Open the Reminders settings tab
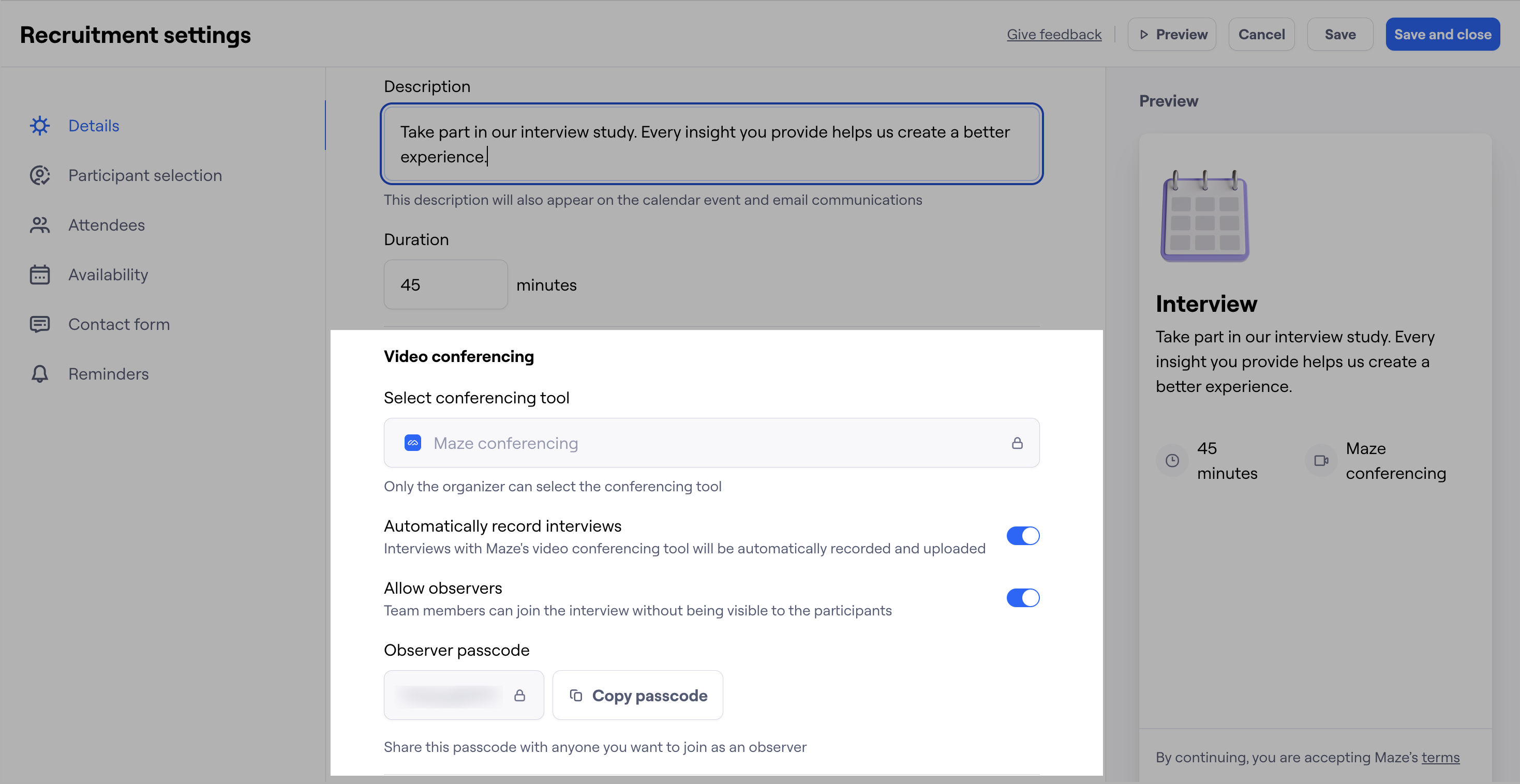 click(108, 373)
